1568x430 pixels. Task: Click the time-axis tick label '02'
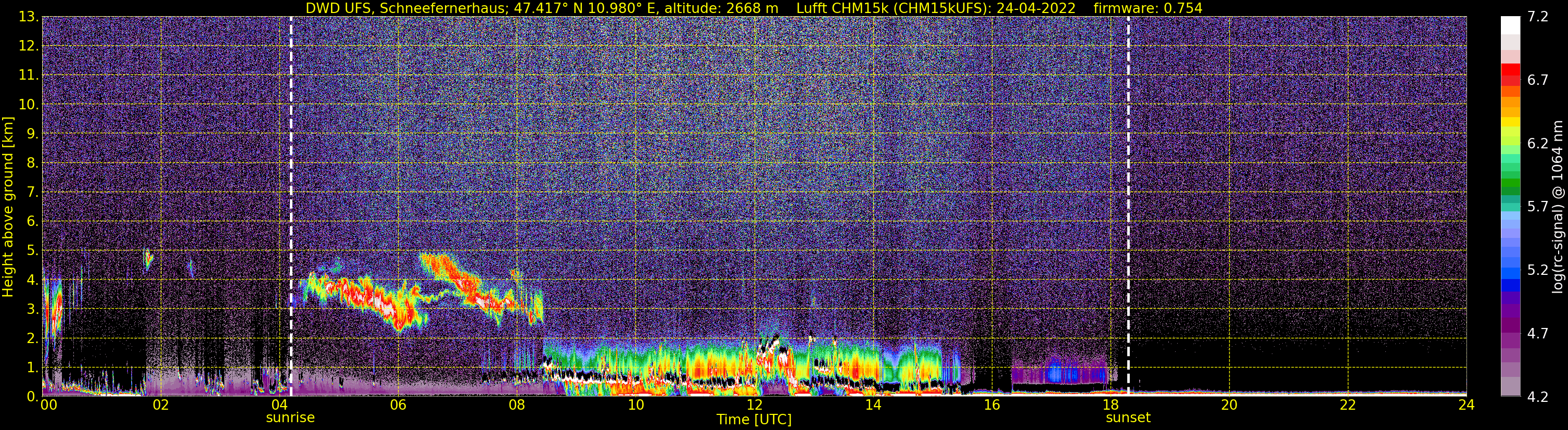tap(161, 405)
